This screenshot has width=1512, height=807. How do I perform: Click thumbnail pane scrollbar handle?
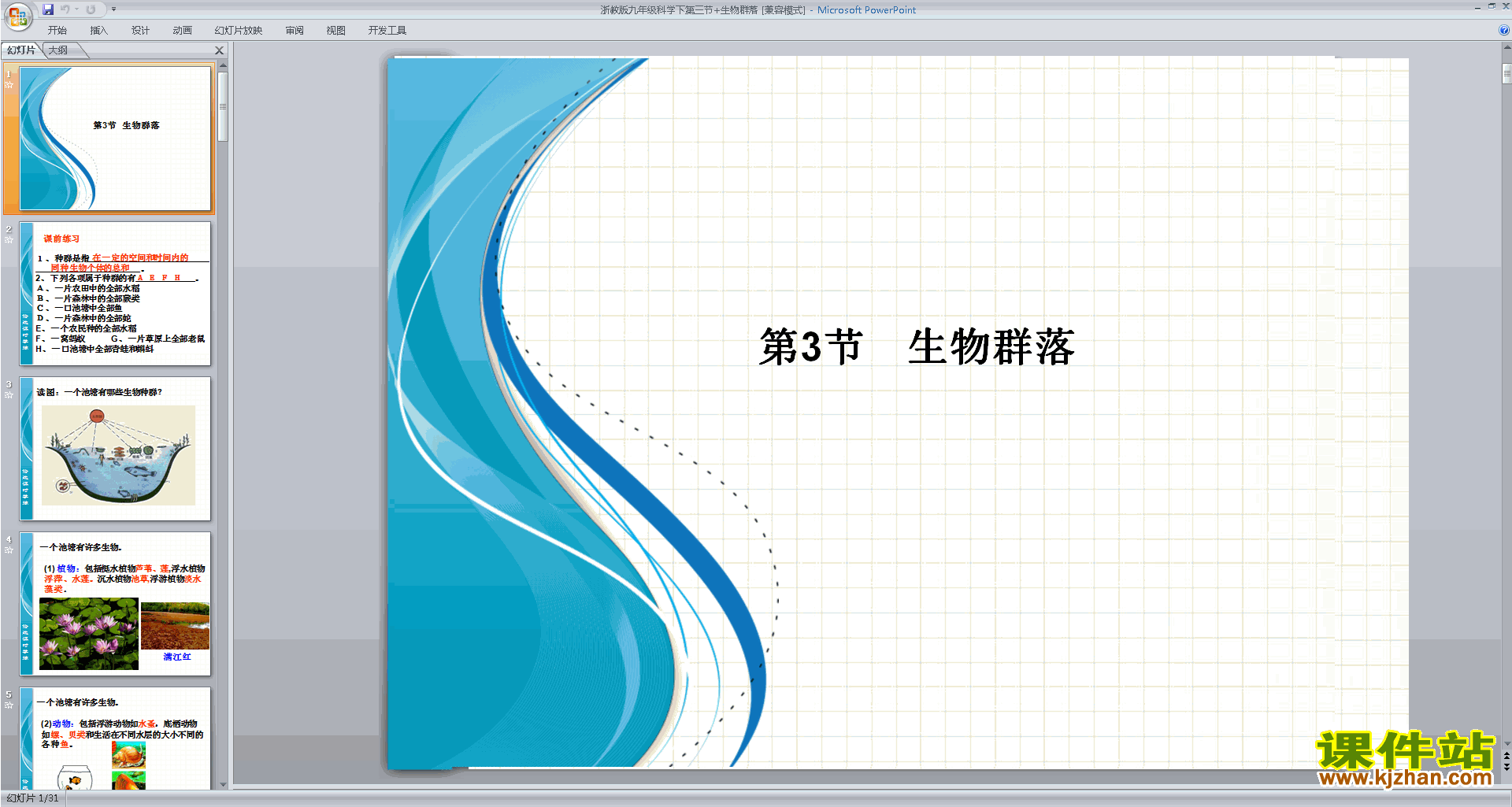(223, 106)
